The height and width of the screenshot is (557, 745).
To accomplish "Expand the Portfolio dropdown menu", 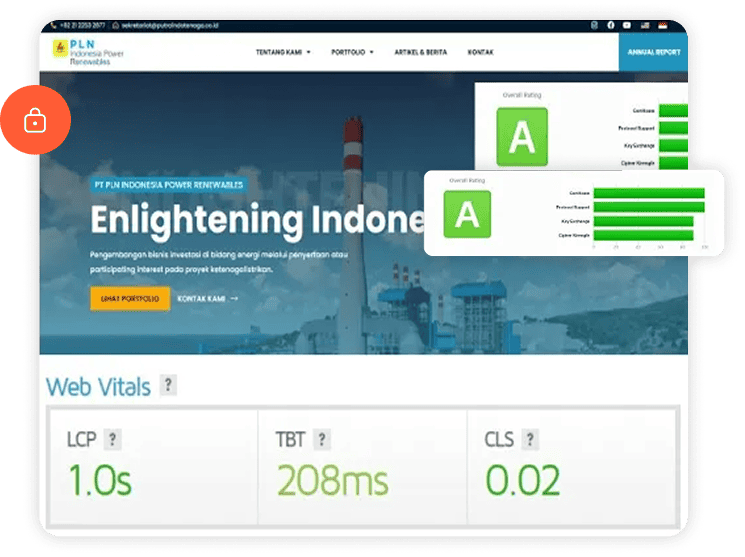I will click(352, 51).
